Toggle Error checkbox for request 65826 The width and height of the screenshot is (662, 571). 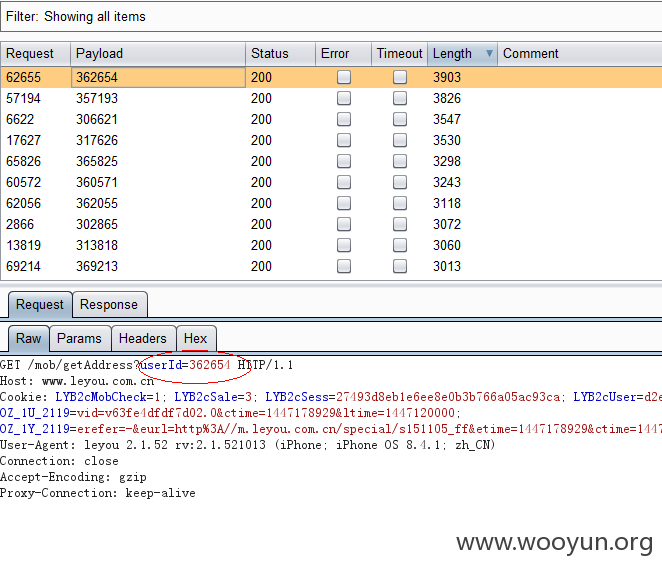tap(344, 161)
